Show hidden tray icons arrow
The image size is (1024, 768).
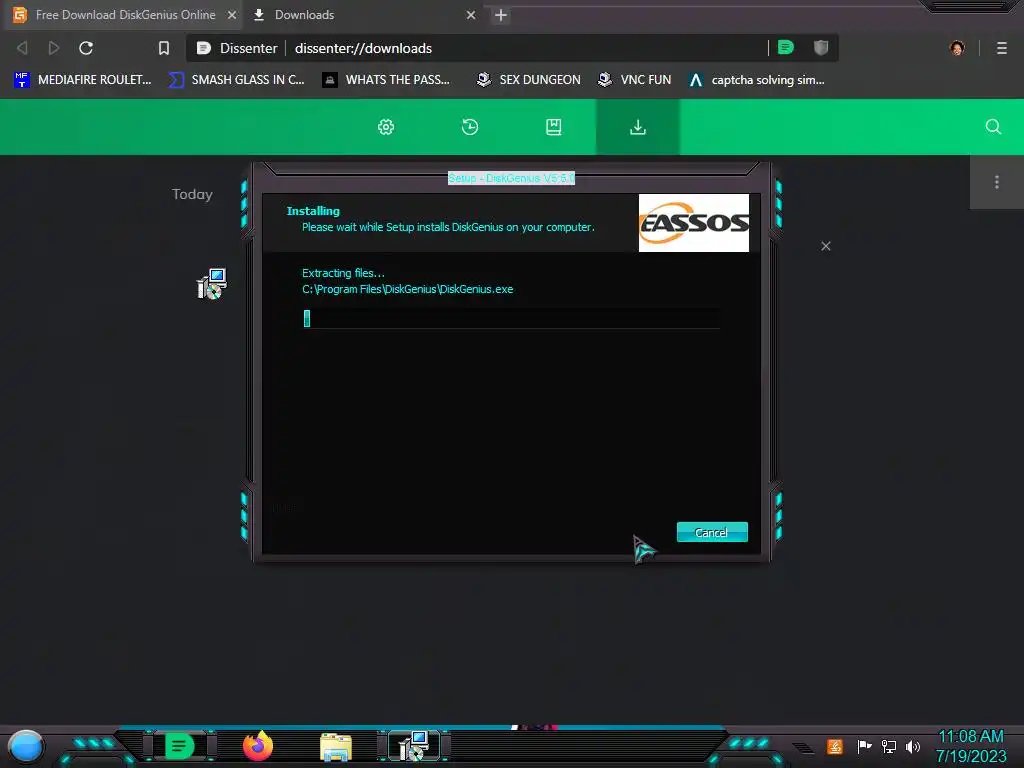click(x=804, y=747)
